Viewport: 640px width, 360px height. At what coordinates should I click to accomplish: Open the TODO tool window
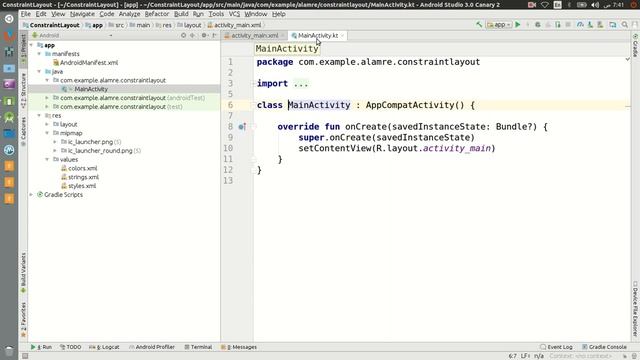(70, 347)
